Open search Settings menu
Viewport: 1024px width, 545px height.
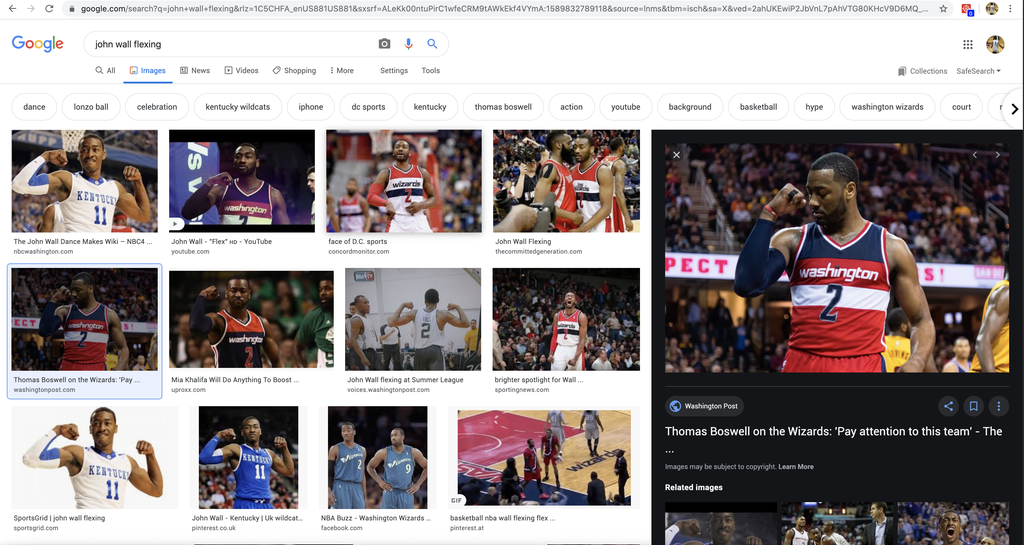(394, 70)
